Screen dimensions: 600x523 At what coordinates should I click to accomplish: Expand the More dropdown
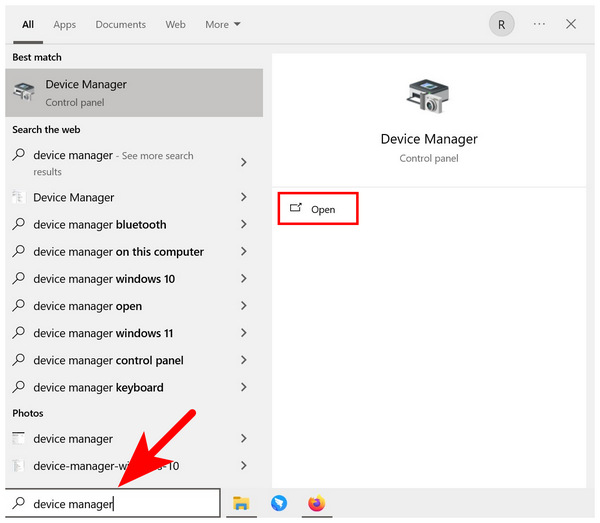pos(223,24)
